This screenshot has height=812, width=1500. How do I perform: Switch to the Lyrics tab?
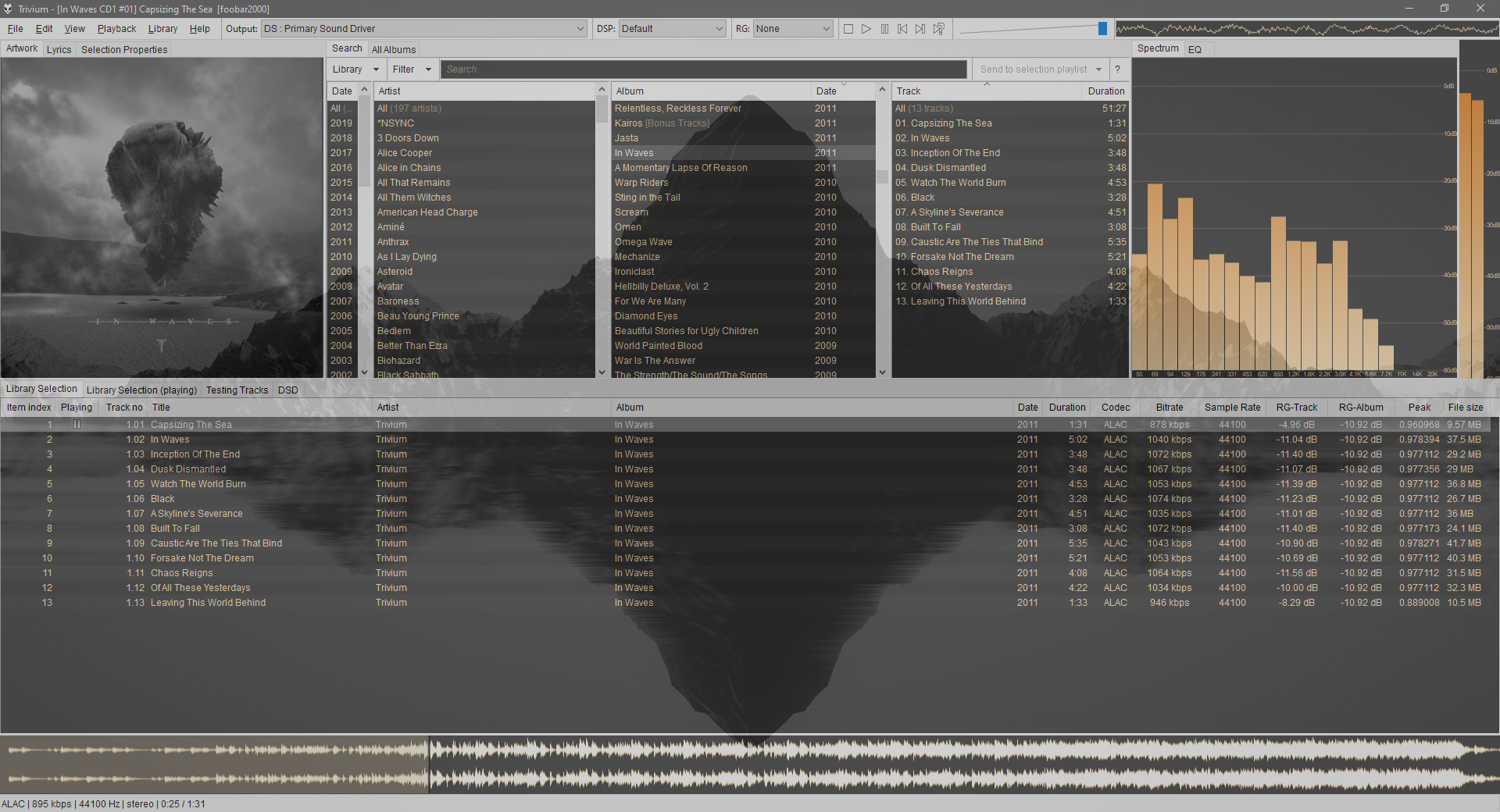click(x=59, y=49)
